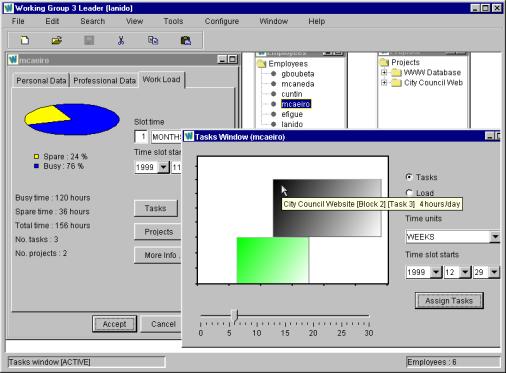Click the Cut scissors toolbar icon
Image resolution: width=506 pixels, height=373 pixels.
pyautogui.click(x=121, y=40)
